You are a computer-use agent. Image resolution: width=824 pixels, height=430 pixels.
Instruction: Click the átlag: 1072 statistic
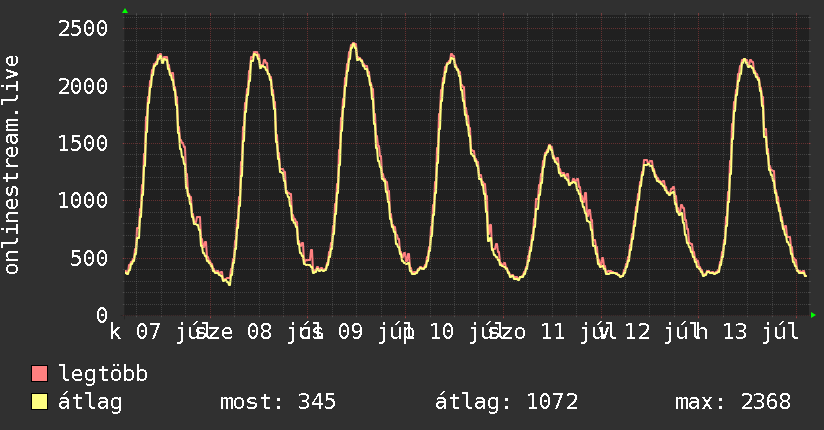coord(507,402)
